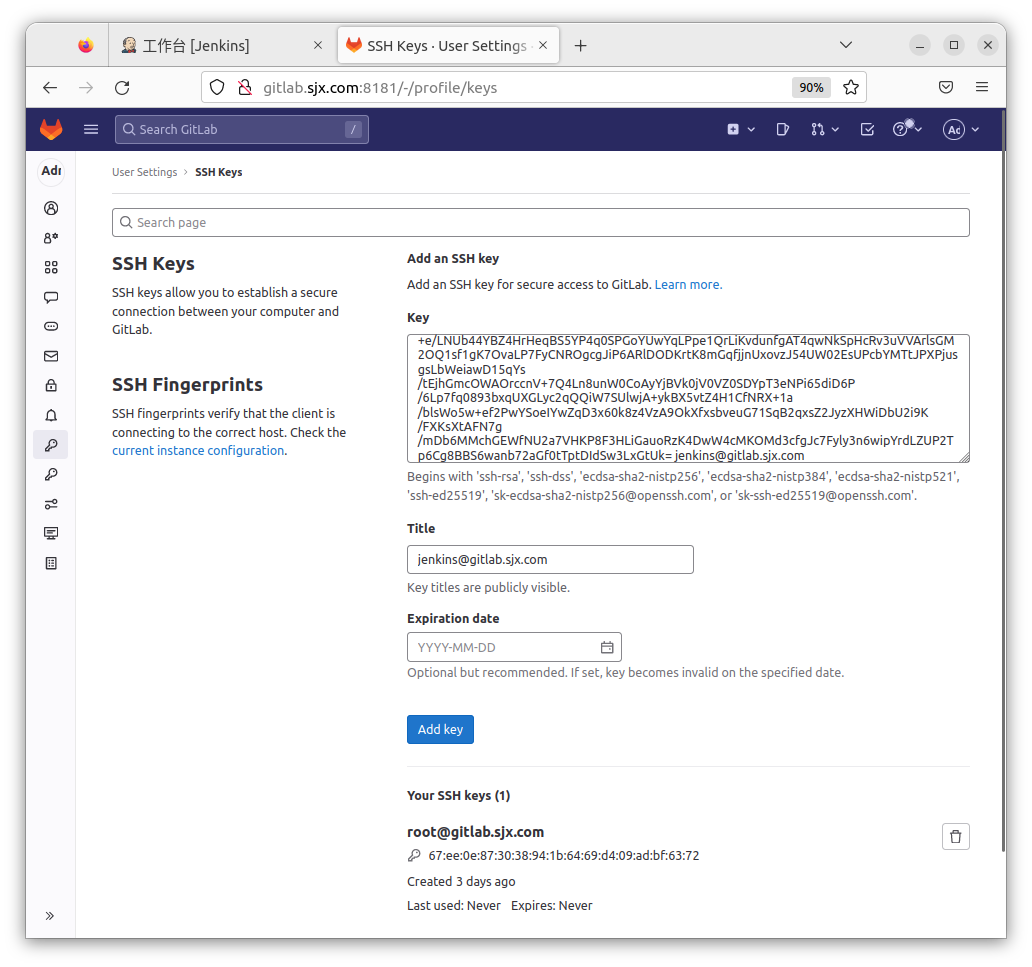Screen dimensions: 1032x967
Task: Open the Issues icon in top bar
Action: coord(783,129)
